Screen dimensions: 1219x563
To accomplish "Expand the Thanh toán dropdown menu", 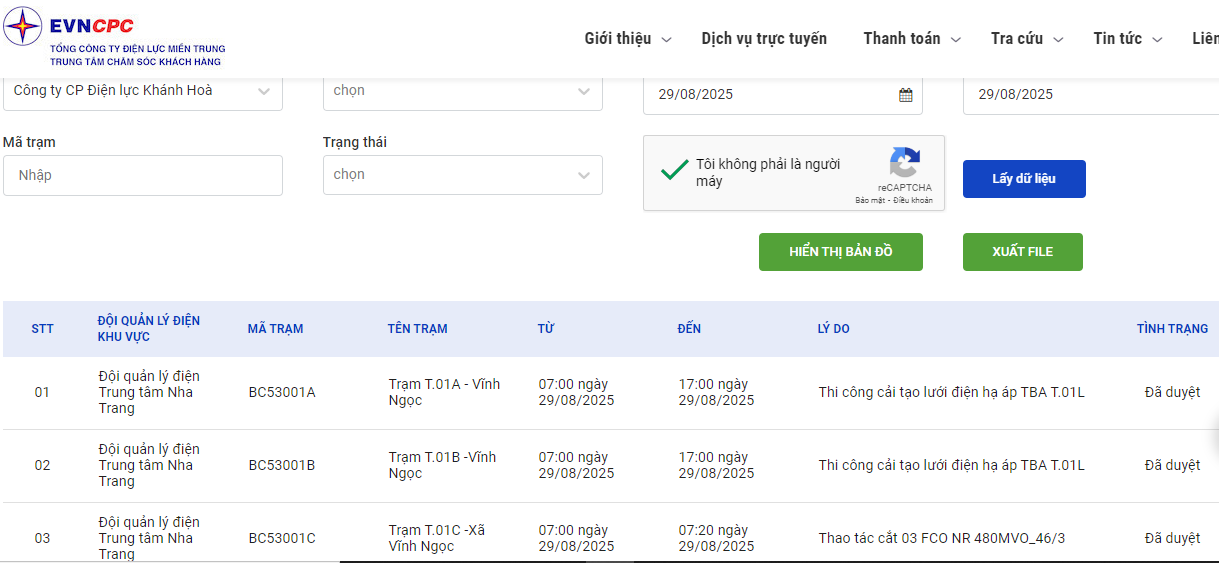I will click(x=912, y=39).
